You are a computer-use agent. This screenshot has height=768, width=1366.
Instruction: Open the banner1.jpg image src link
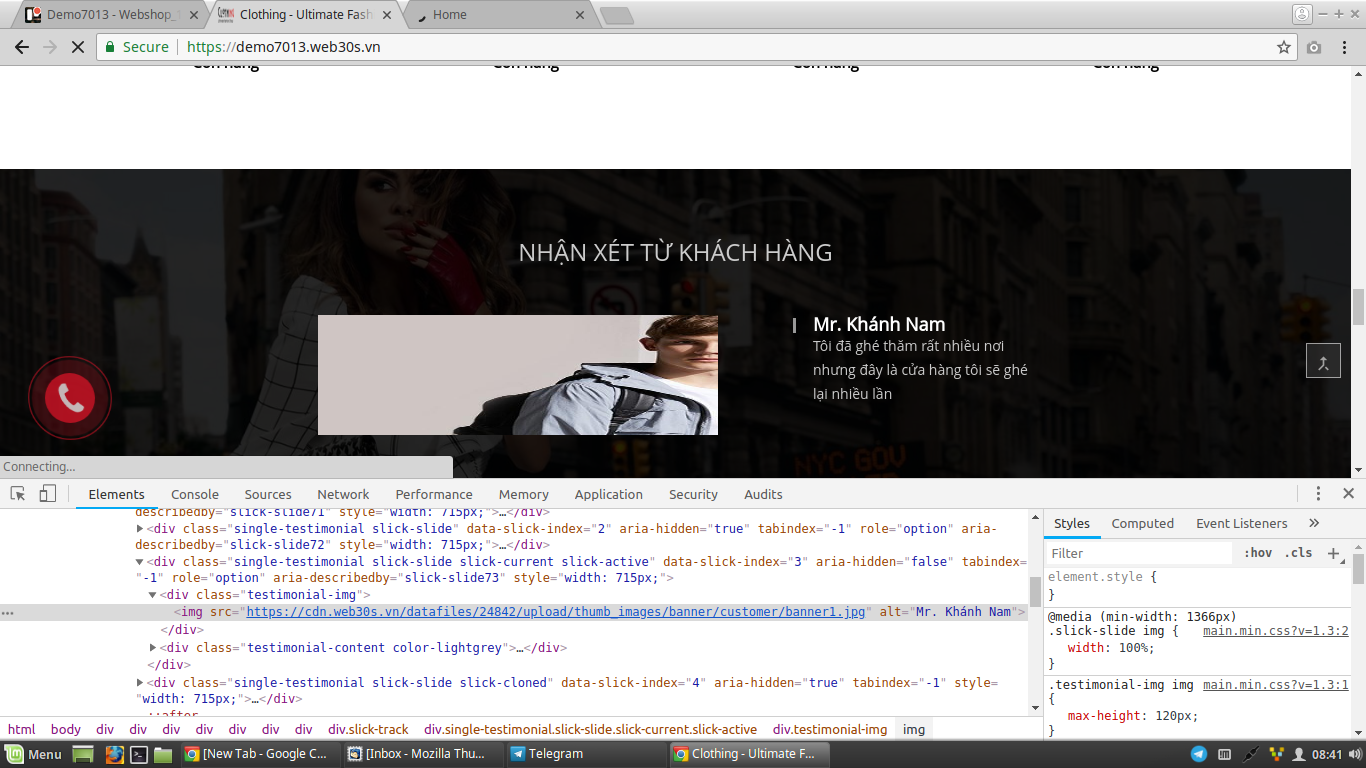[555, 612]
